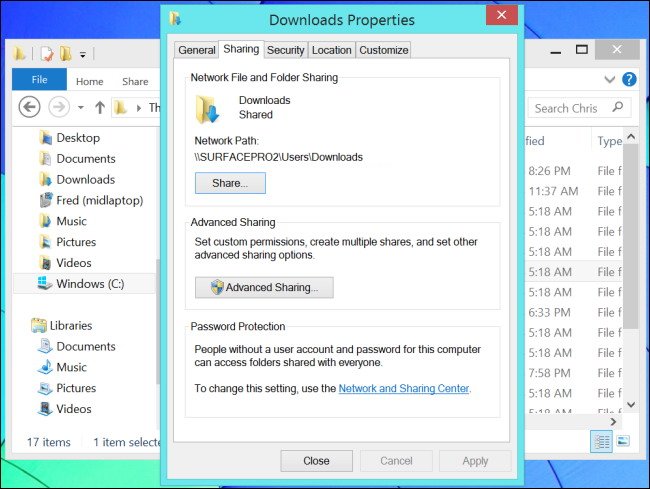This screenshot has height=489, width=650.
Task: Select the details view icon in status bar
Action: (x=601, y=441)
